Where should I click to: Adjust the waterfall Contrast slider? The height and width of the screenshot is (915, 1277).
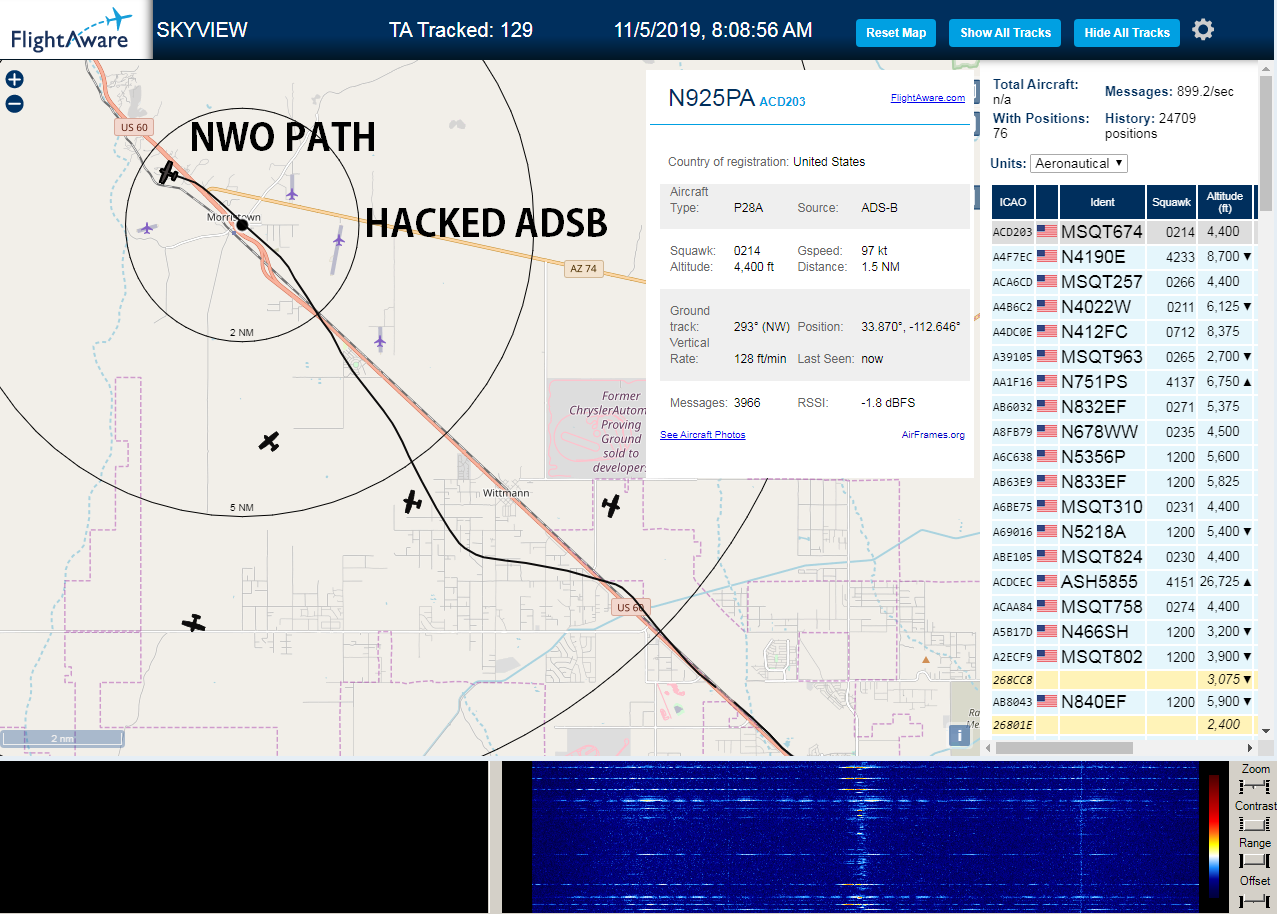(x=1254, y=824)
